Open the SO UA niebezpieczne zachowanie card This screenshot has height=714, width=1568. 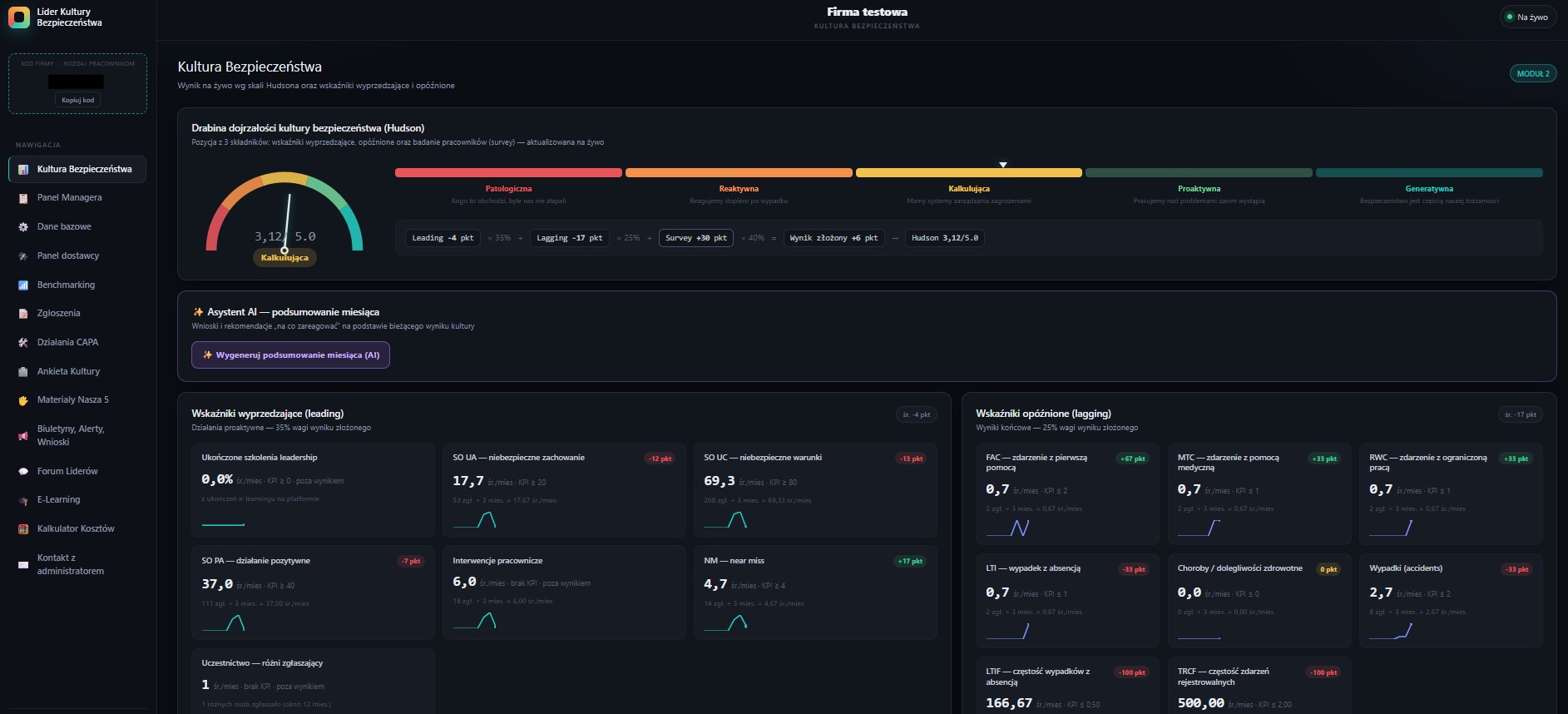pos(564,489)
